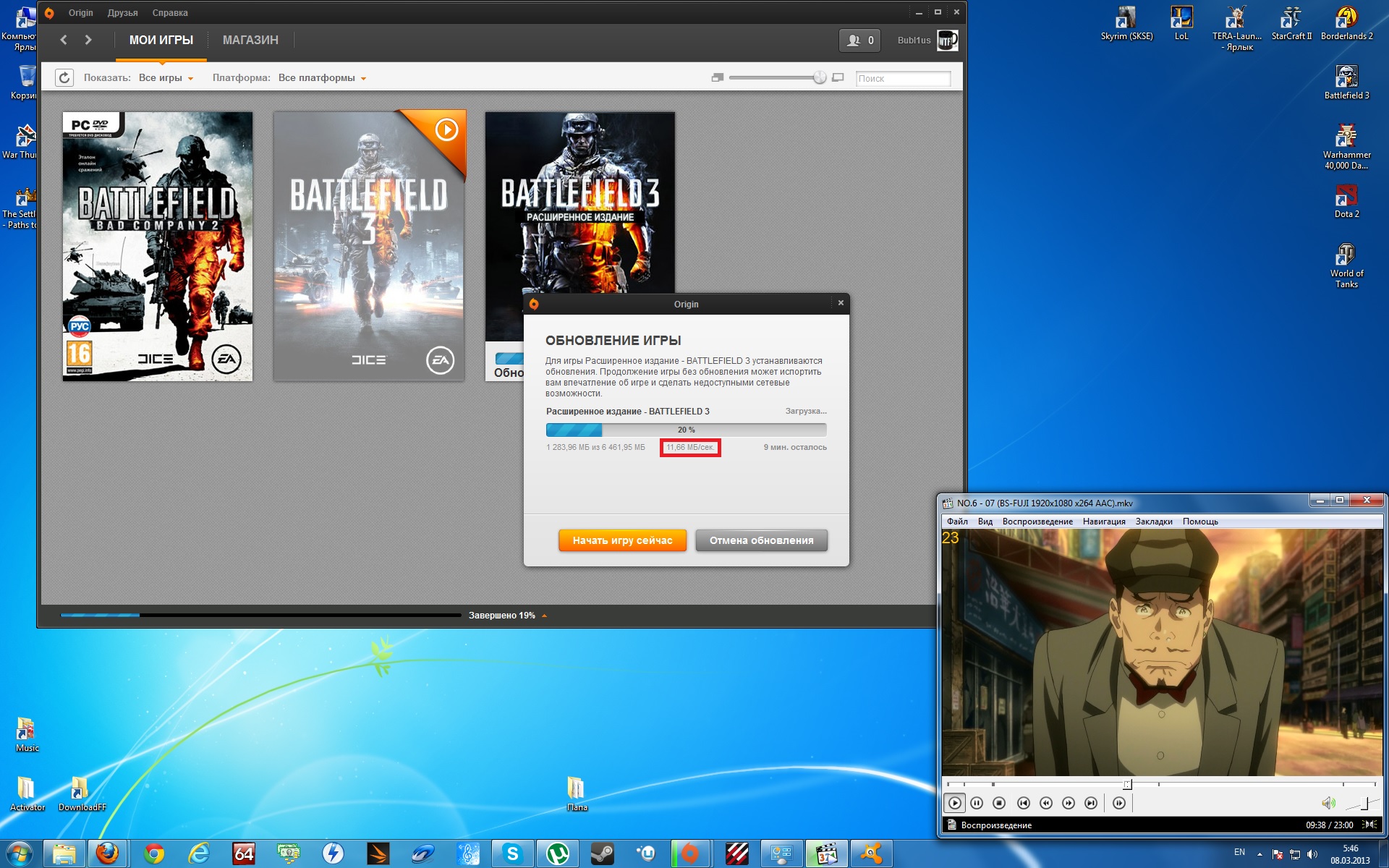Image resolution: width=1389 pixels, height=868 pixels.
Task: Click the video seek bar in media player
Action: coord(1161,784)
